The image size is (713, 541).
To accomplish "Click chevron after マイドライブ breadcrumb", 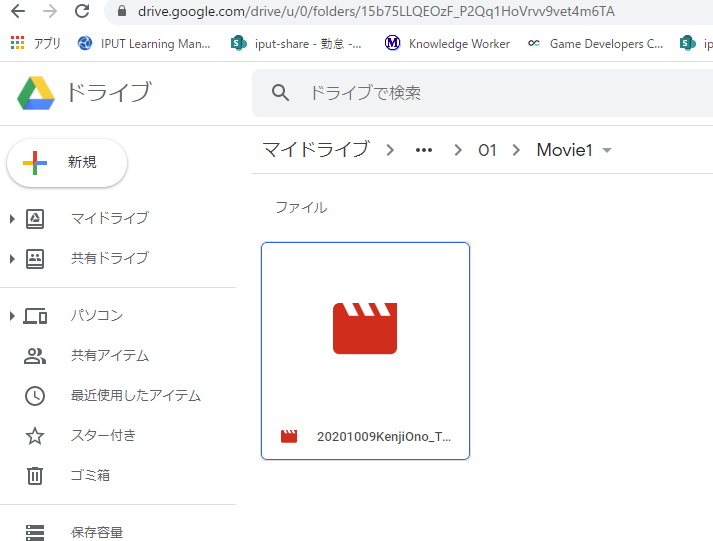I will point(390,150).
